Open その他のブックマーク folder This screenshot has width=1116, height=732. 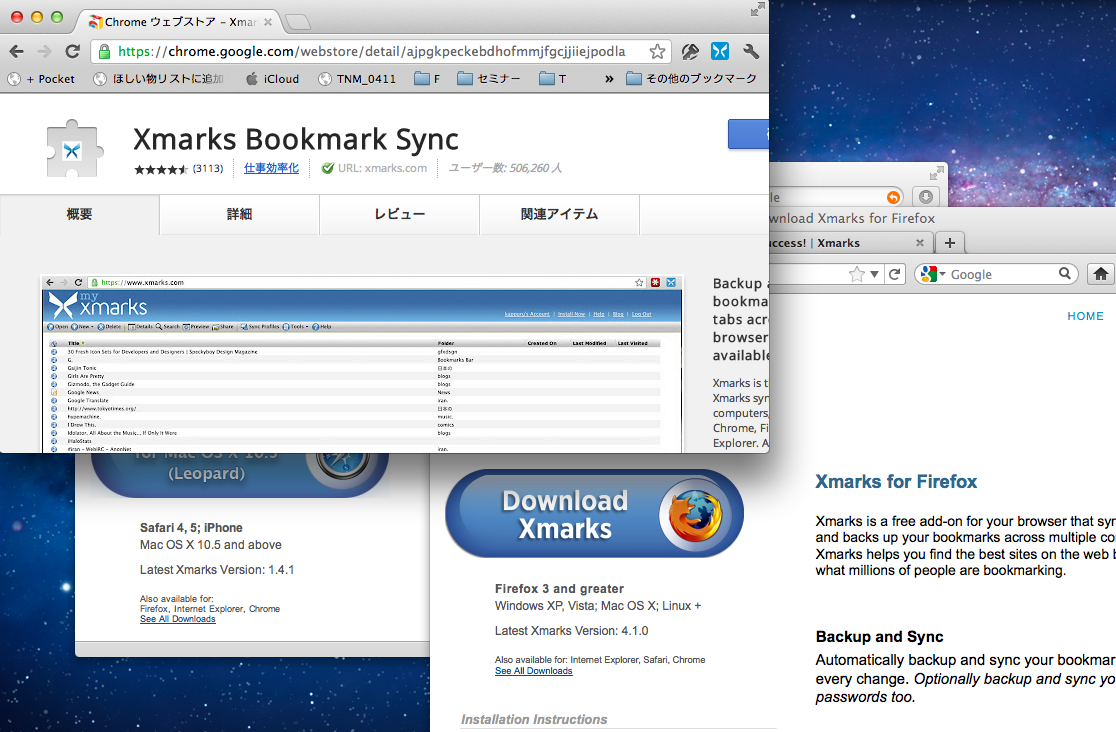pos(691,79)
